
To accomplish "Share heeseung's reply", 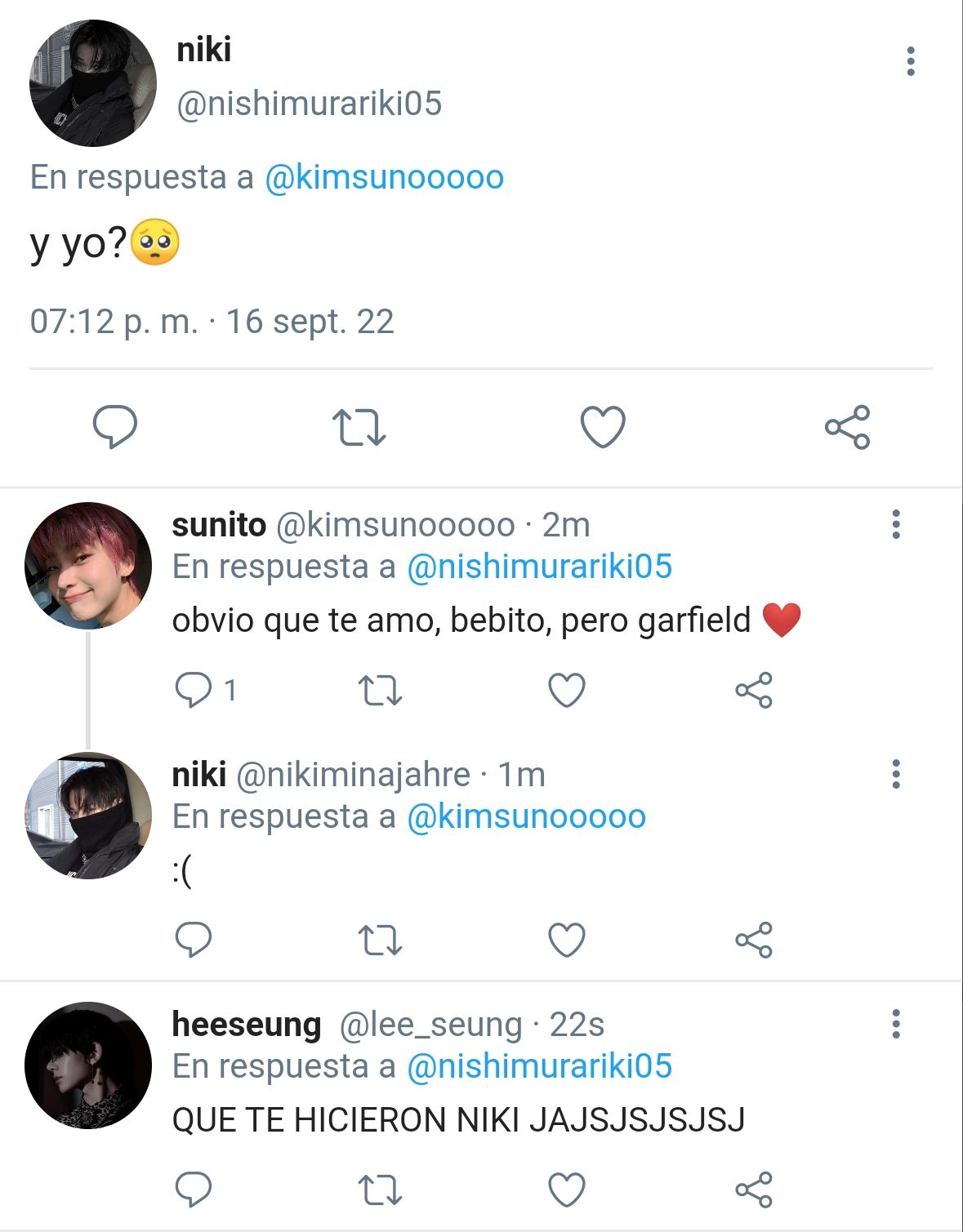I will (x=753, y=1190).
